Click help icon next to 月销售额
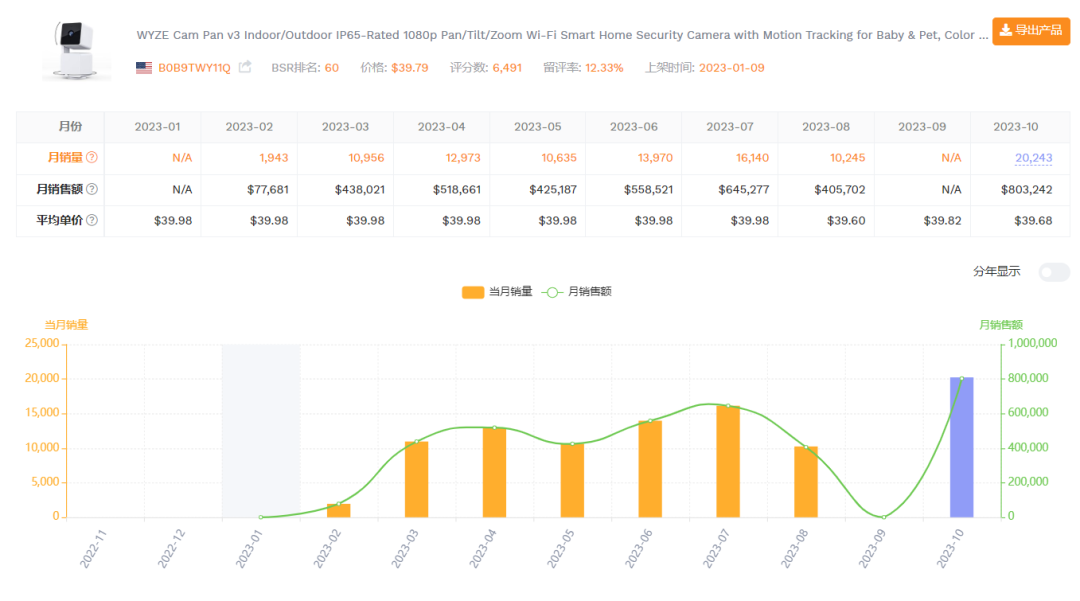Viewport: 1080px width, 601px height. point(92,189)
